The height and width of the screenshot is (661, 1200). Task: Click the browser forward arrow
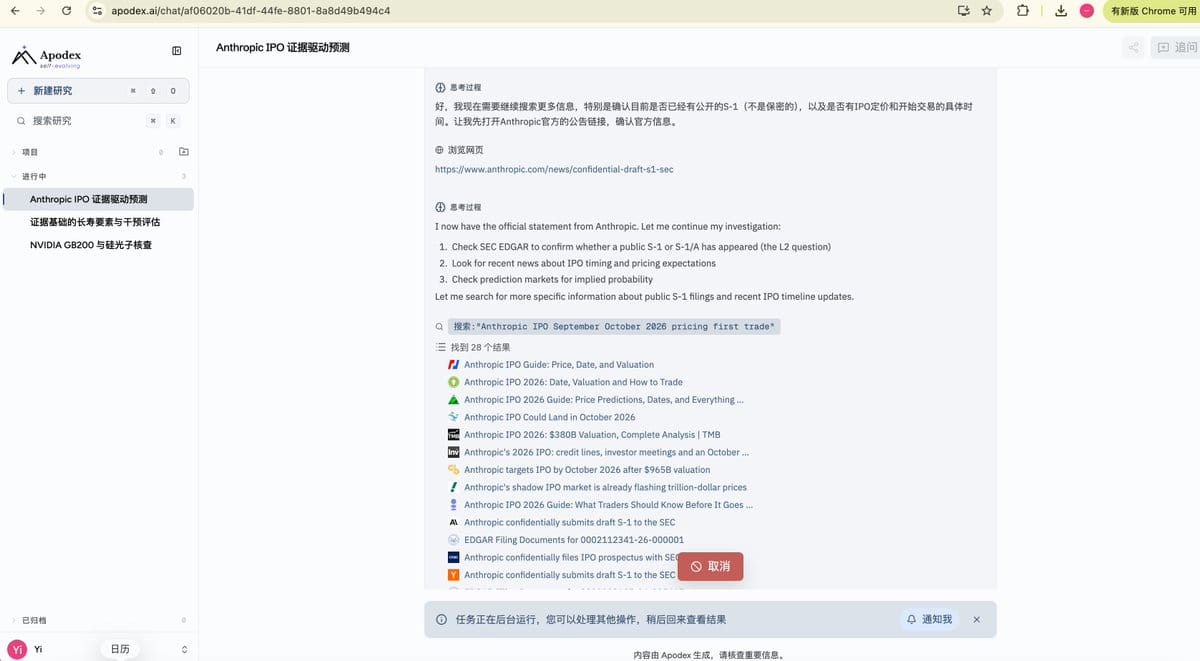tap(40, 10)
